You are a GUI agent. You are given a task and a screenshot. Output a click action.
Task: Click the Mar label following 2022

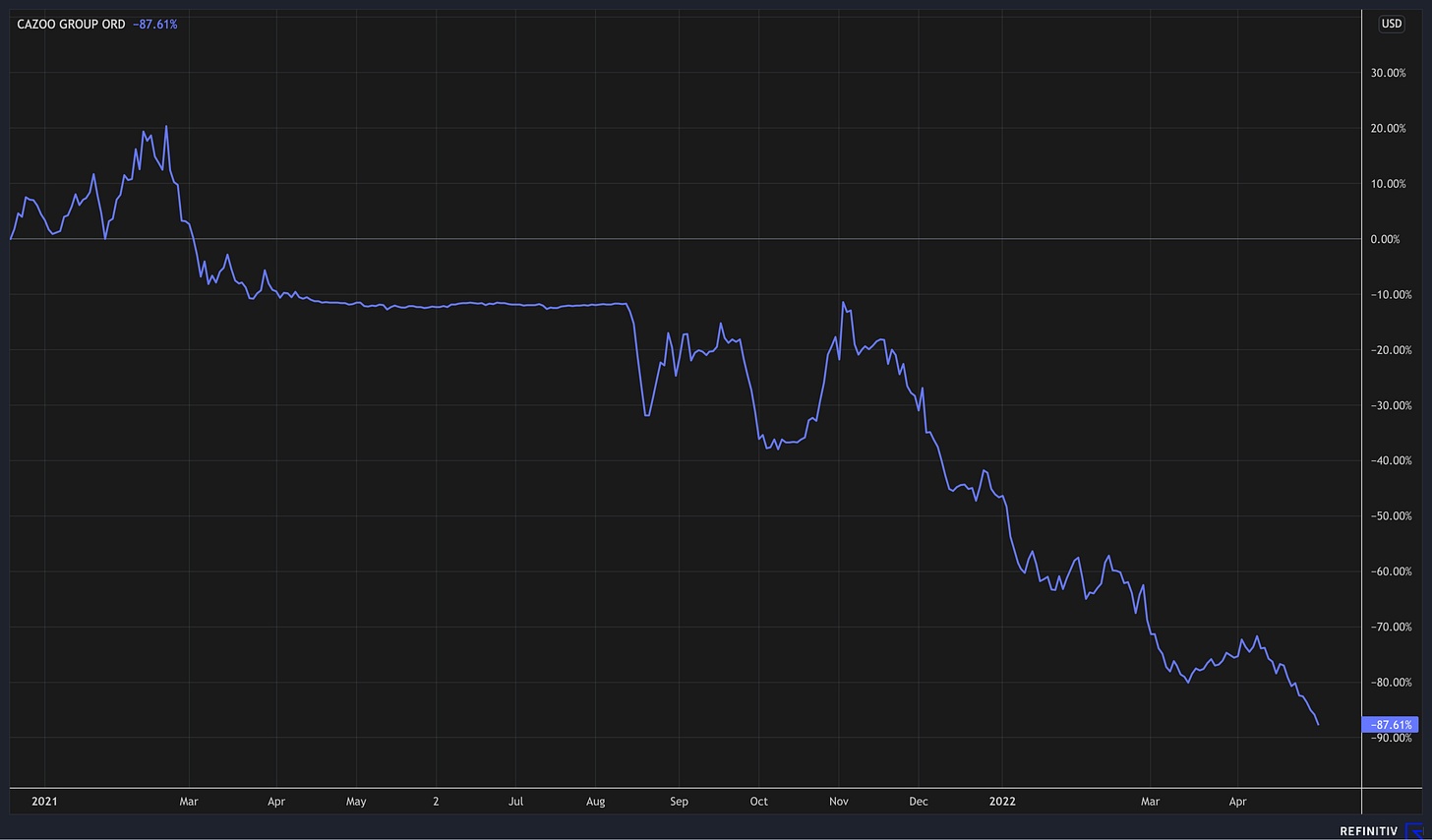click(1150, 802)
